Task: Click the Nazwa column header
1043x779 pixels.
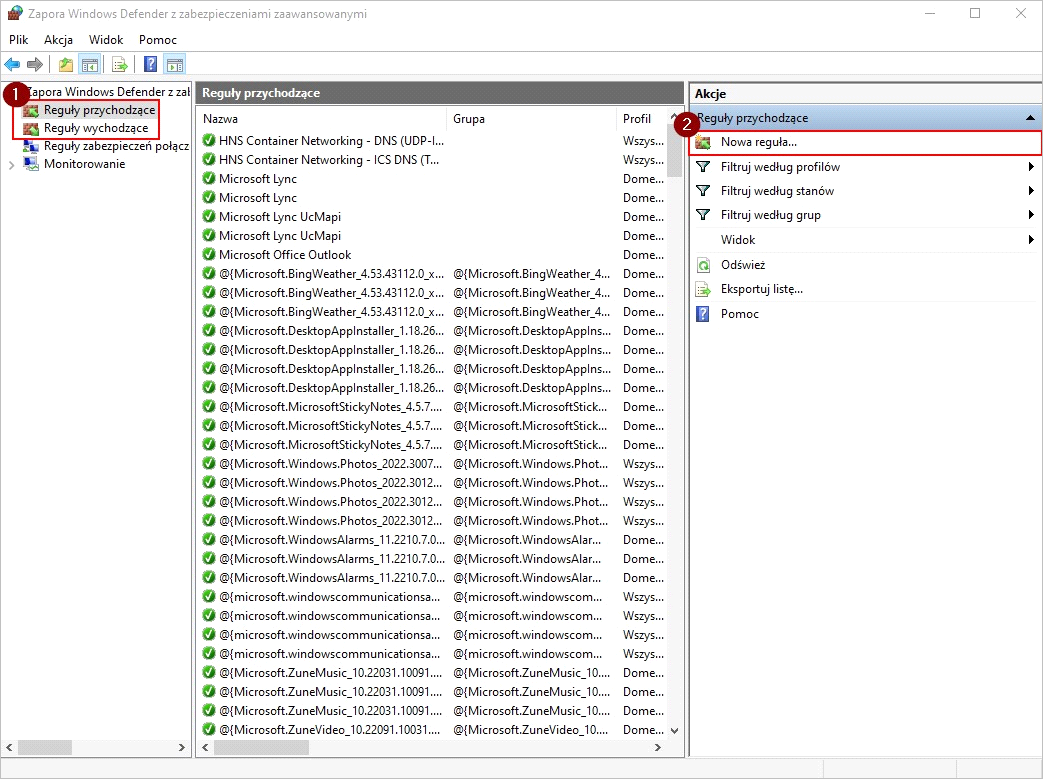Action: 322,118
